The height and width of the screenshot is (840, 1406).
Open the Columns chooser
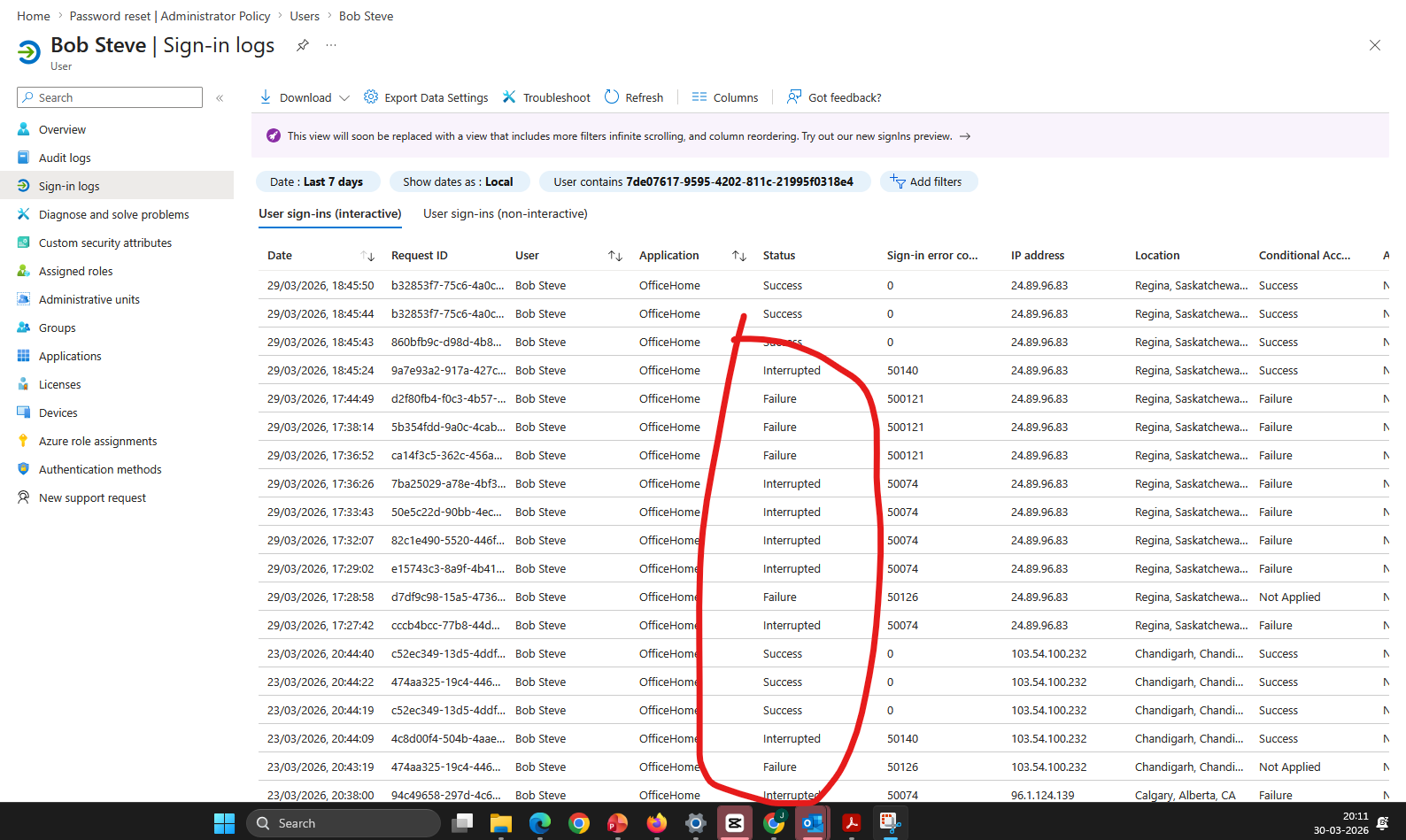(725, 97)
